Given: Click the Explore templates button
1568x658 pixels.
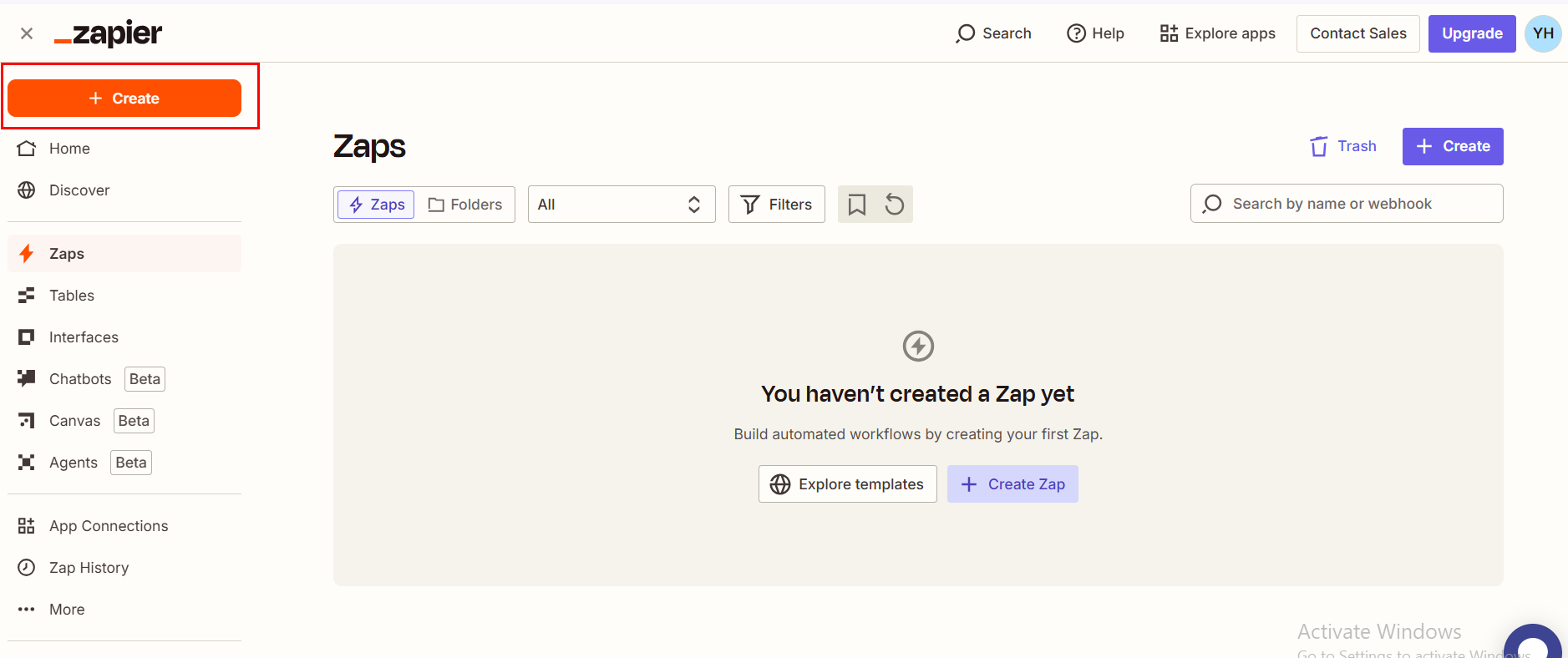Looking at the screenshot, I should pyautogui.click(x=847, y=484).
